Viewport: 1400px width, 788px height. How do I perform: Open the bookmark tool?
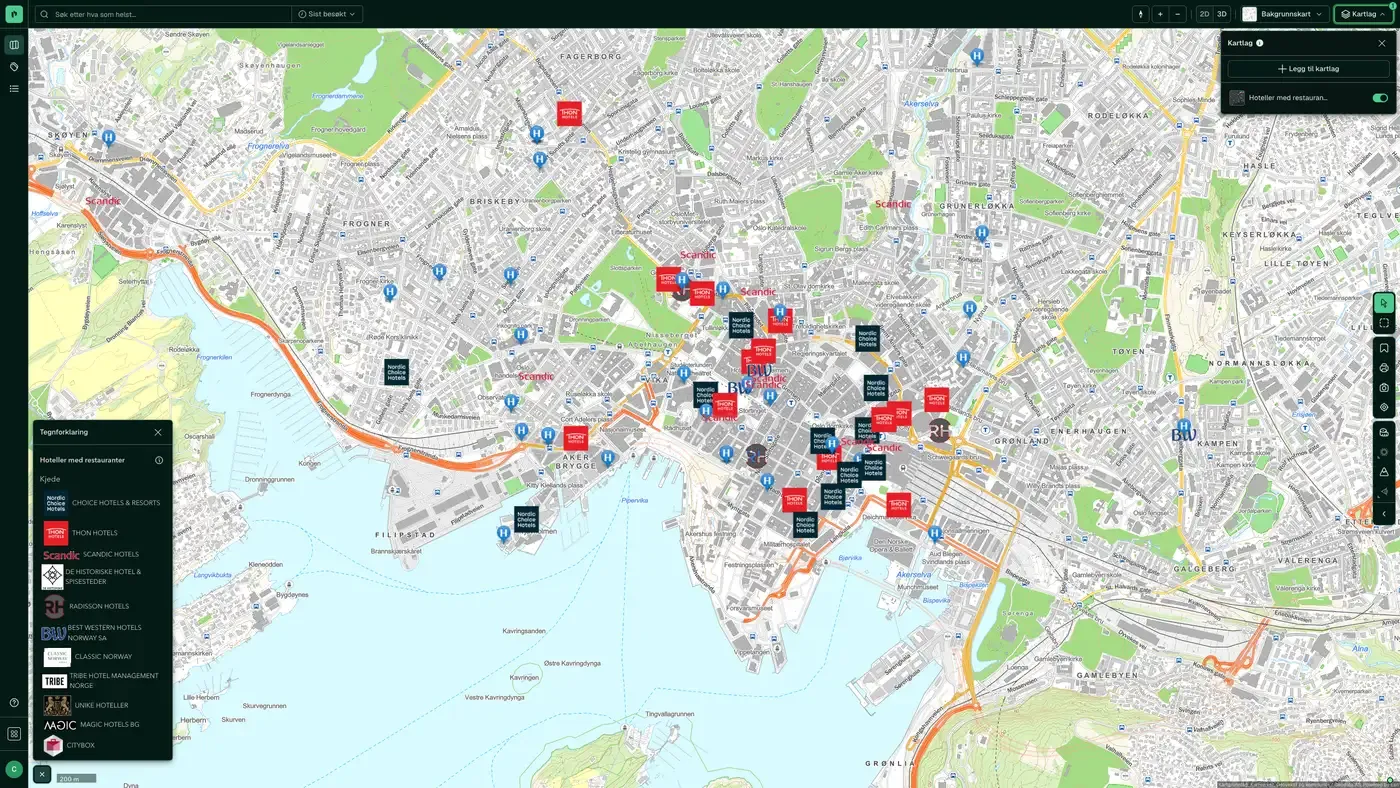click(x=1384, y=348)
